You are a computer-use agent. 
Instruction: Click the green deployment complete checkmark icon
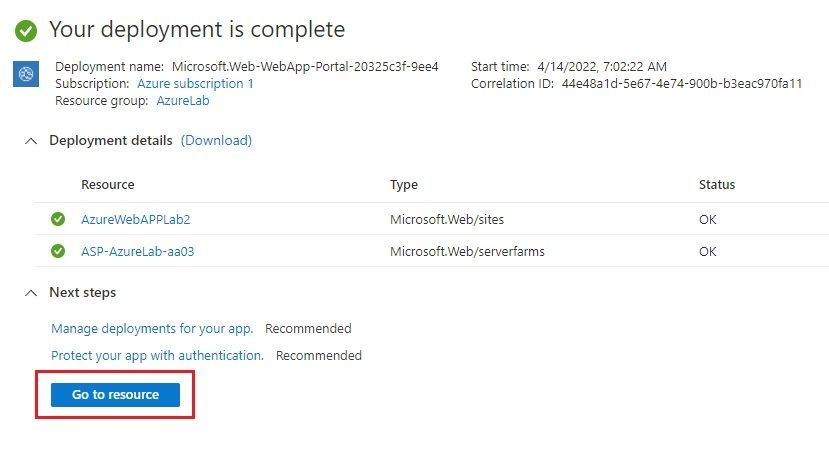pos(26,31)
